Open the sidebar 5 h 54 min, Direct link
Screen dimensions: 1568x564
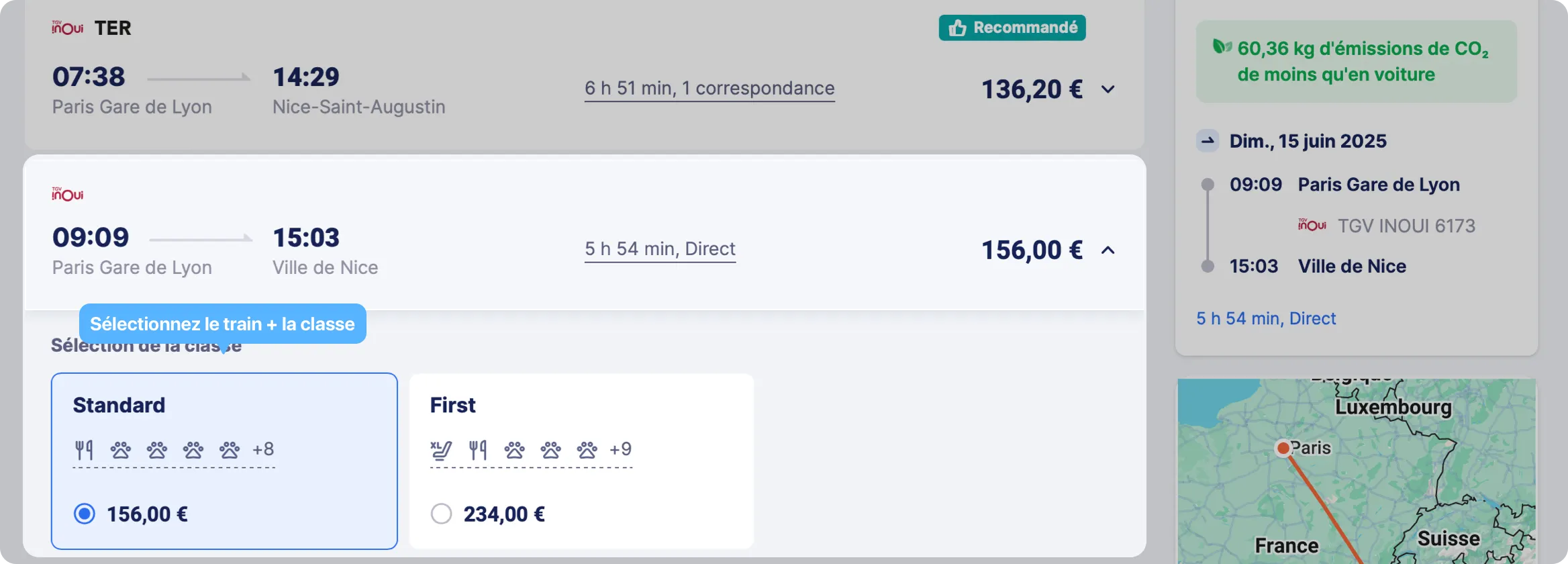1266,318
